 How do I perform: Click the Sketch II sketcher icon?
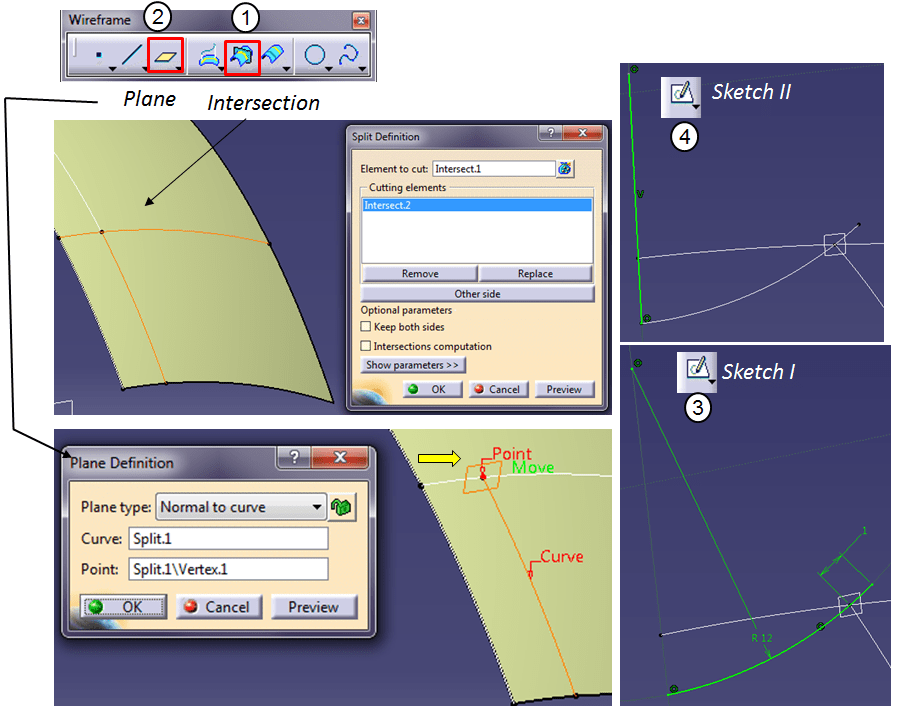tap(681, 95)
